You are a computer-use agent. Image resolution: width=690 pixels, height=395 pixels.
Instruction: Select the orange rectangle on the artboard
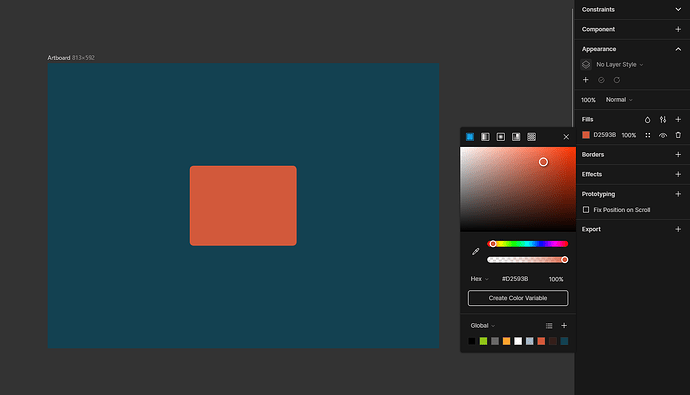(x=243, y=206)
